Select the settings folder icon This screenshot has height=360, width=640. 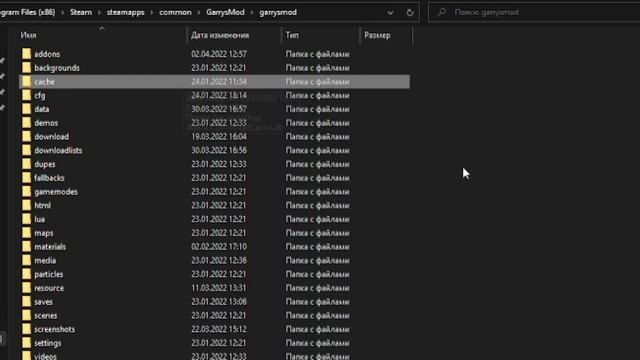tap(27, 343)
